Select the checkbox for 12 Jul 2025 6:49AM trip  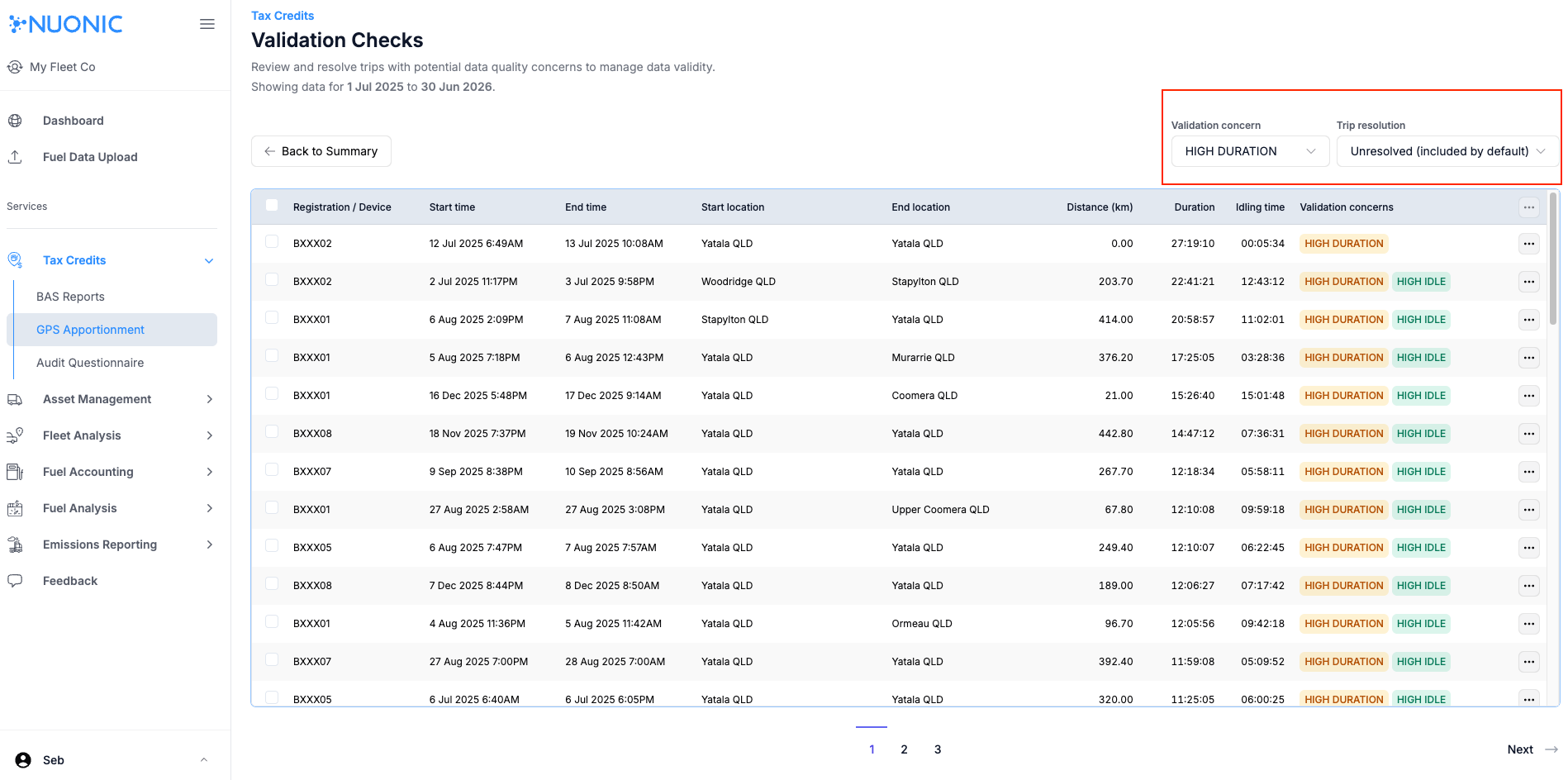[272, 241]
